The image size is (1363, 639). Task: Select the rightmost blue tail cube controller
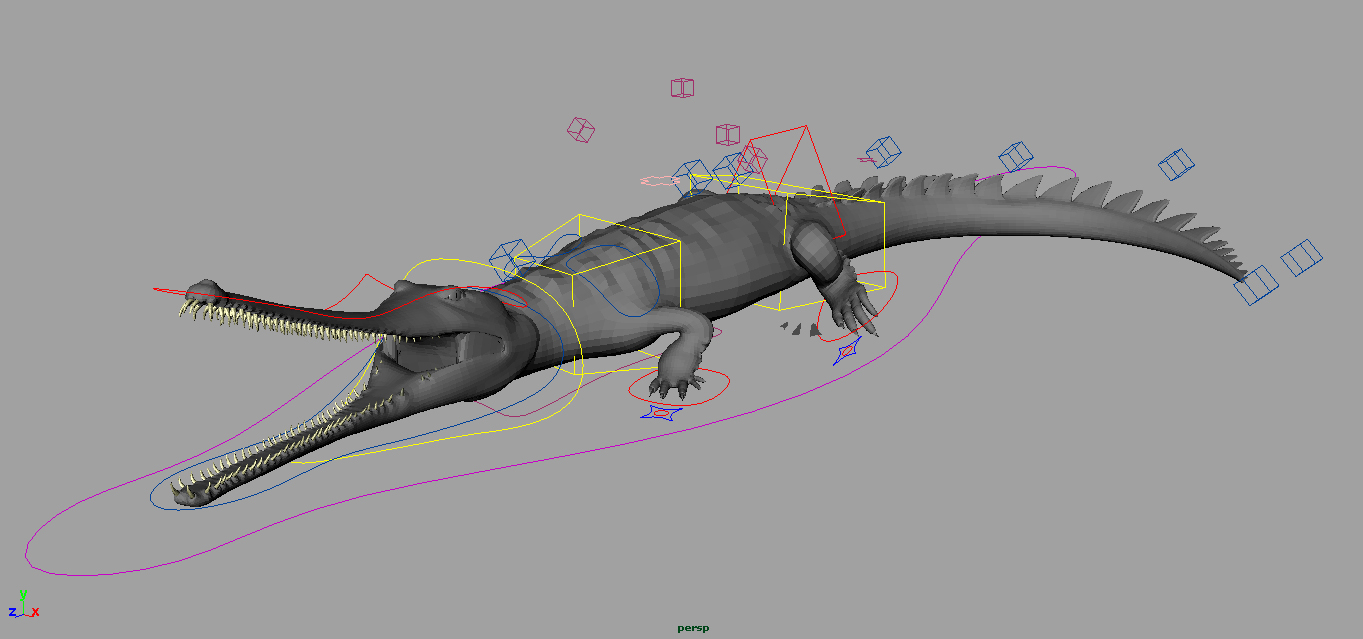tap(1302, 255)
